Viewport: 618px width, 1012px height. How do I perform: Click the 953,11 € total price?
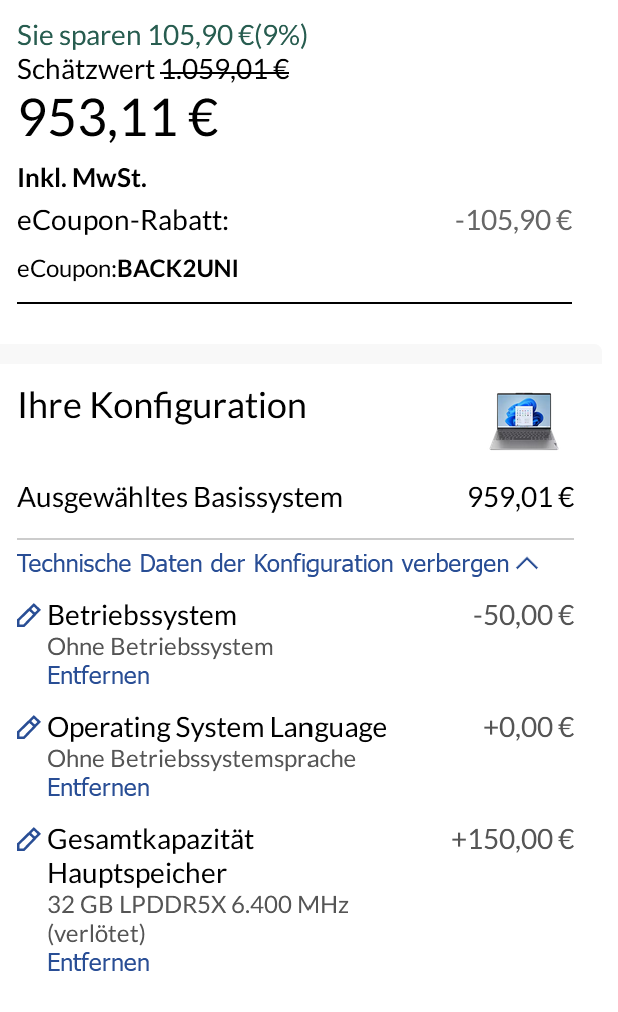(x=118, y=119)
